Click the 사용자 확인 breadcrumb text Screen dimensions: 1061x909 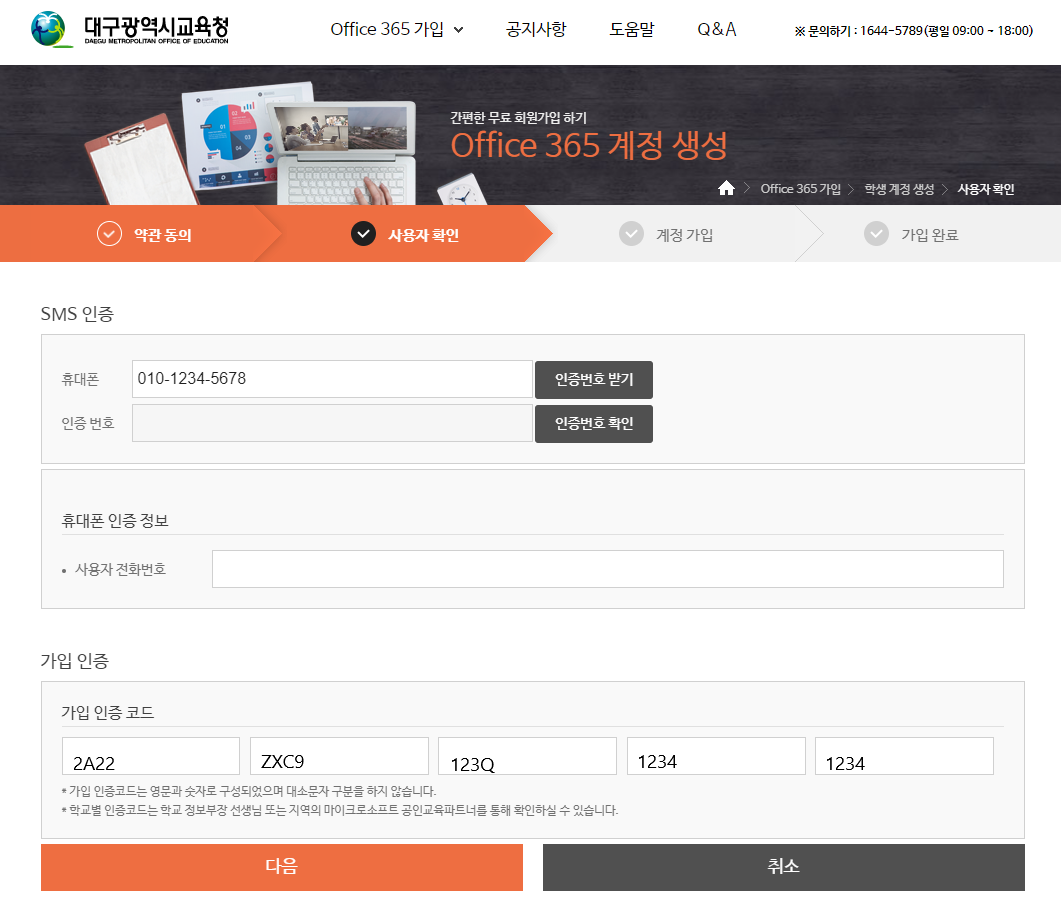pyautogui.click(x=986, y=189)
